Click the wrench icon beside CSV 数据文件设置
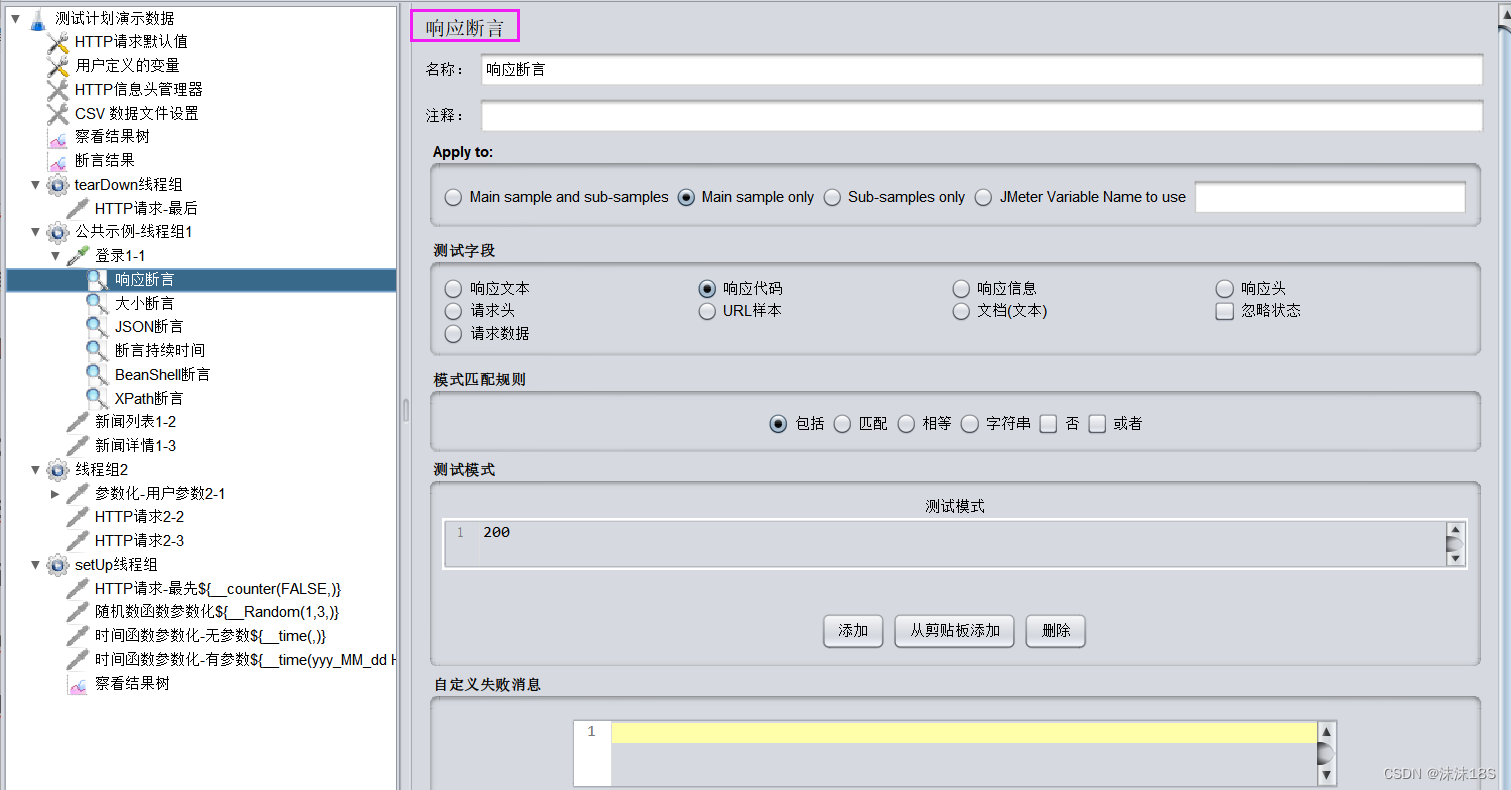This screenshot has height=790, width=1511. [x=58, y=114]
